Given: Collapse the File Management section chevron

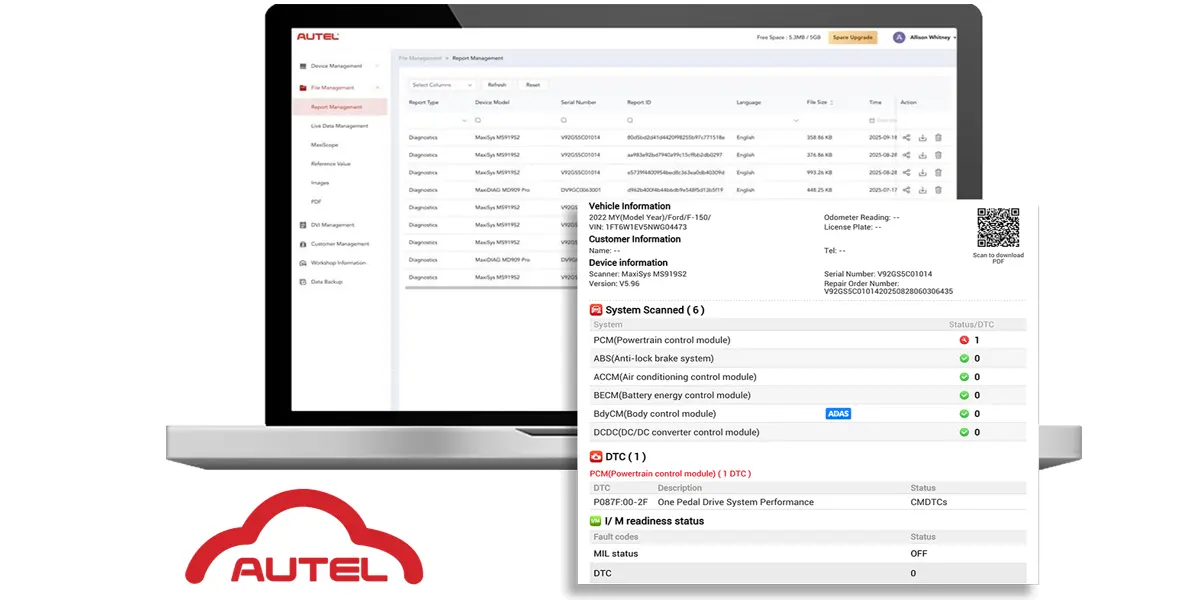Looking at the screenshot, I should (377, 88).
